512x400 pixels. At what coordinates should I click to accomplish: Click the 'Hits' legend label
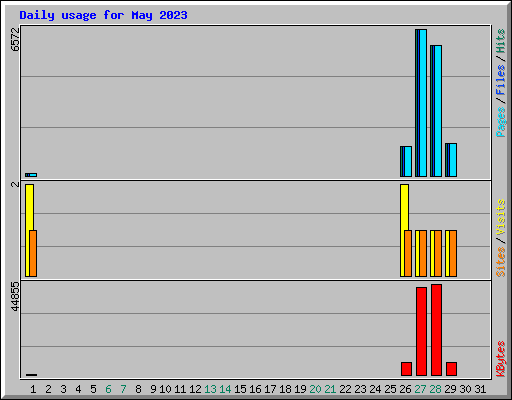point(500,41)
